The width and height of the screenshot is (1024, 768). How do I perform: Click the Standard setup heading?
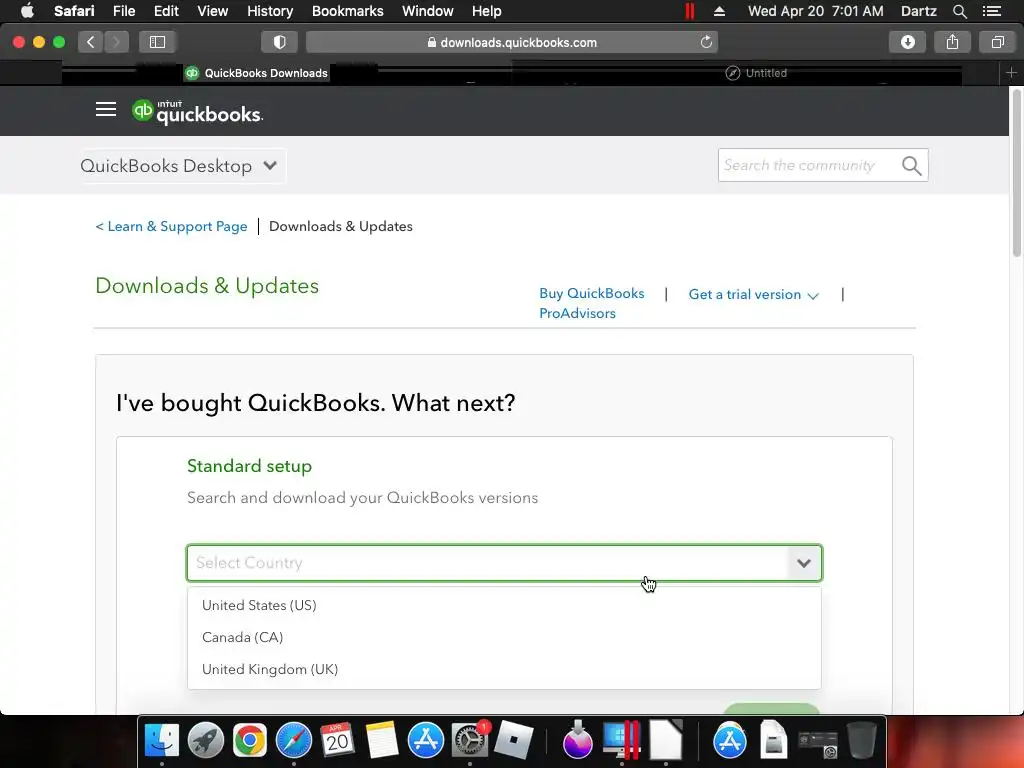[249, 466]
